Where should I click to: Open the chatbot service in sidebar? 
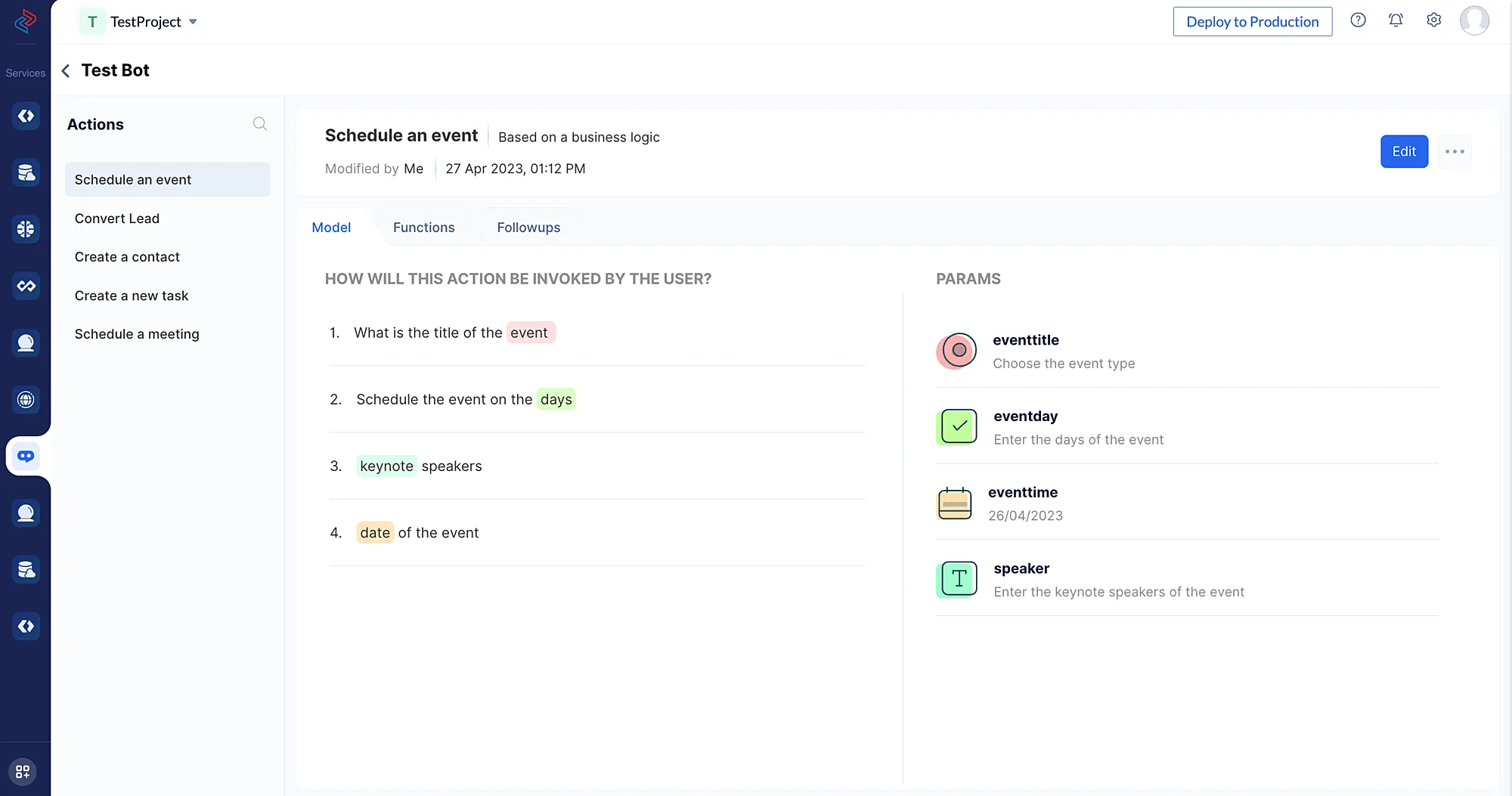pyautogui.click(x=26, y=456)
